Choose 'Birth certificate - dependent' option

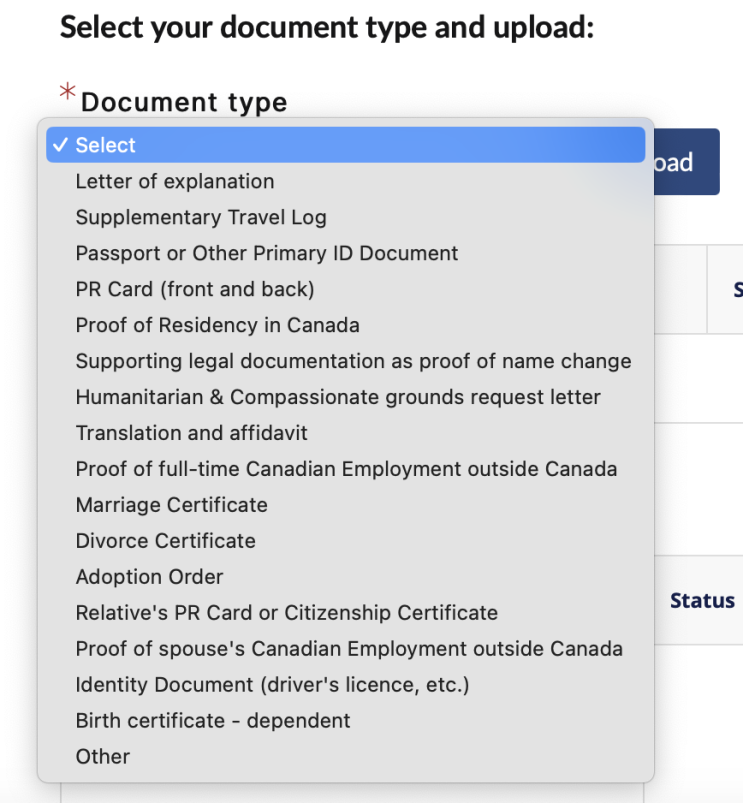(x=213, y=721)
